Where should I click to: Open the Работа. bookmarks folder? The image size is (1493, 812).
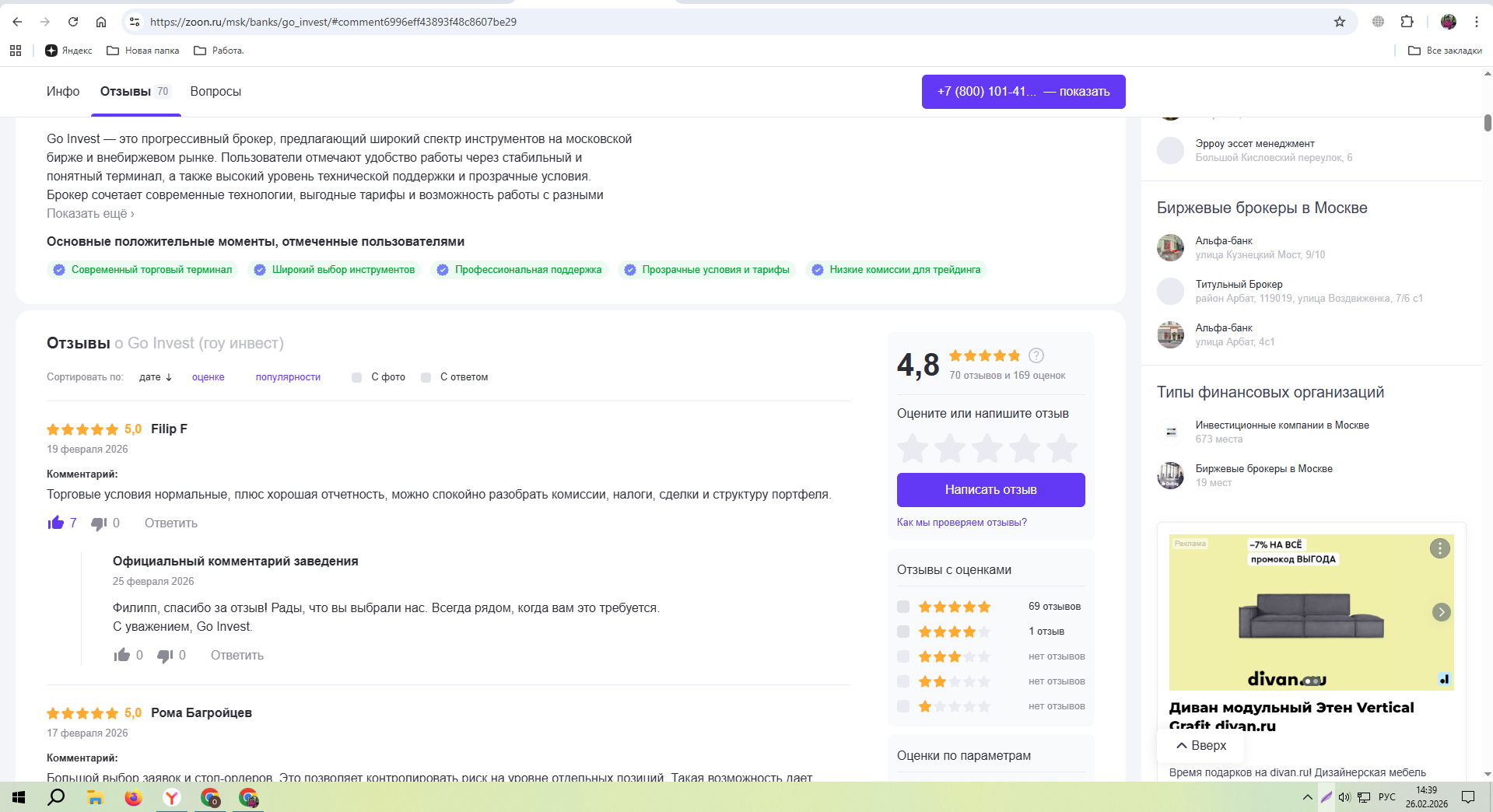[219, 51]
